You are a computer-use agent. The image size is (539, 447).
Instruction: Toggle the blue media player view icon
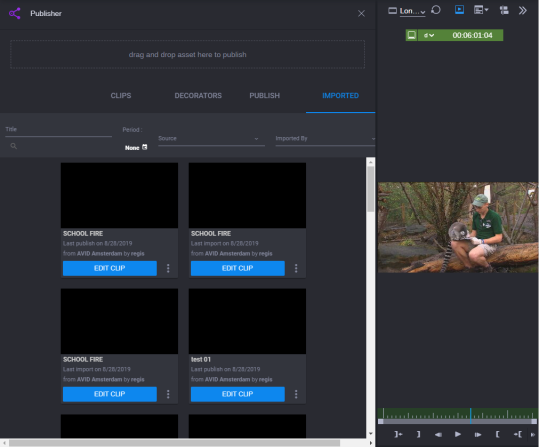459,10
